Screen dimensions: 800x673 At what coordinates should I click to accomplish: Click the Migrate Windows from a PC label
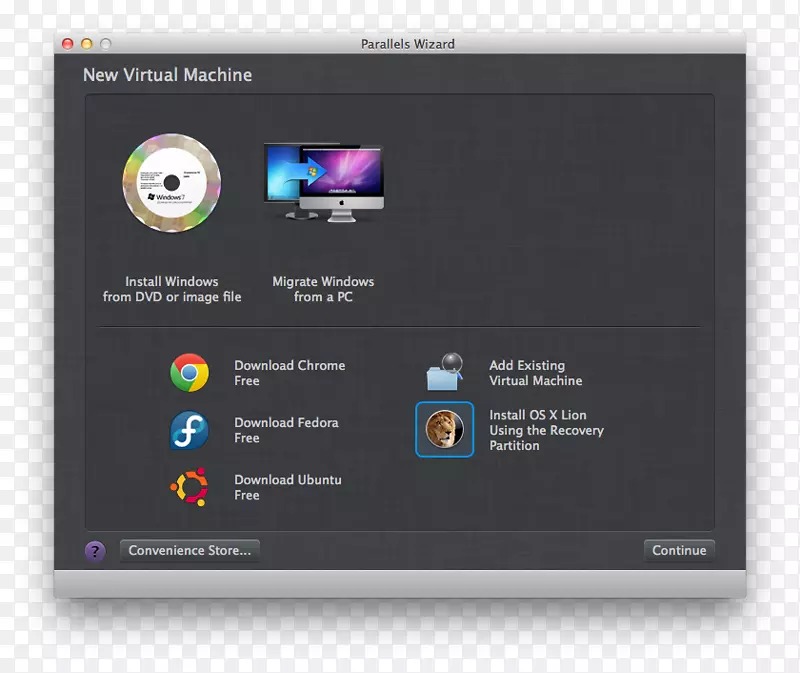click(x=323, y=289)
